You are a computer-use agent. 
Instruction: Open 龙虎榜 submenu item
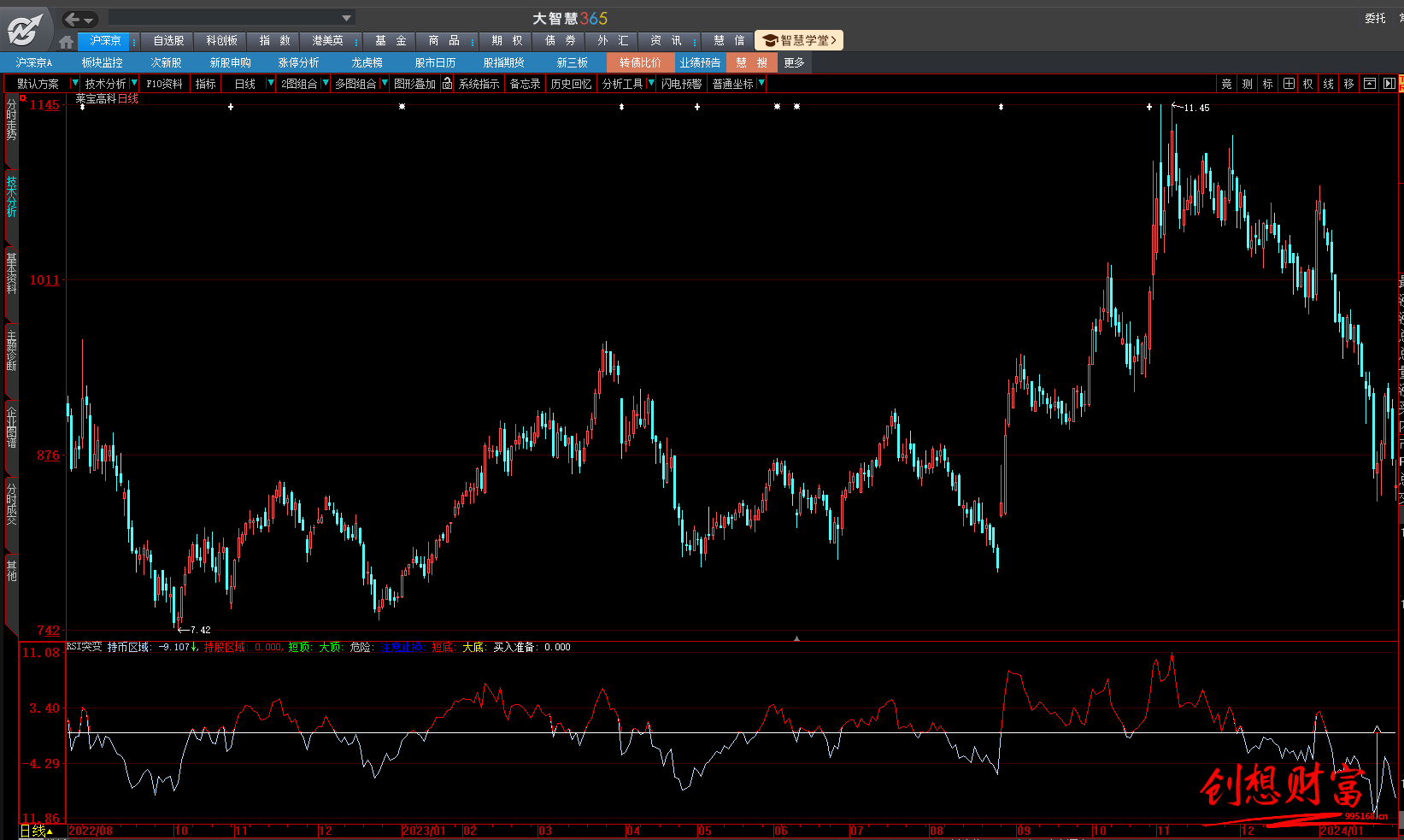point(367,62)
